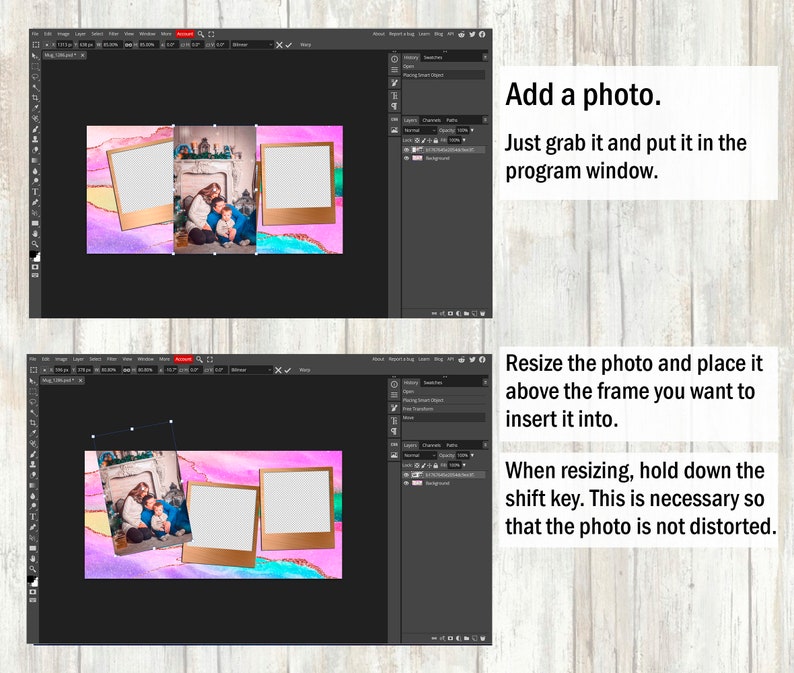Viewport: 794px width, 673px height.
Task: Toggle width-height link icon in top screenshot
Action: (129, 45)
